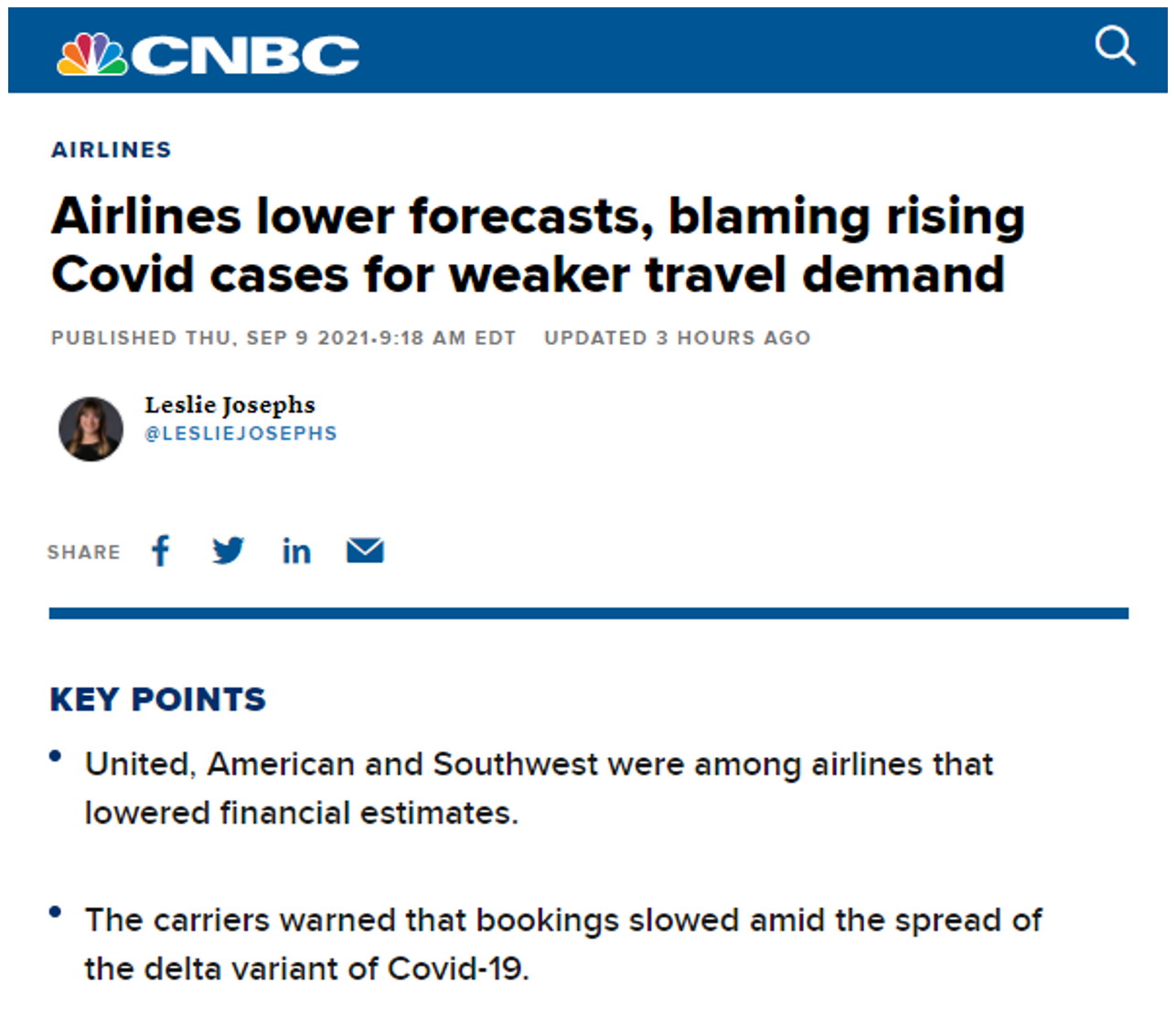Share the article on Facebook

(x=161, y=551)
